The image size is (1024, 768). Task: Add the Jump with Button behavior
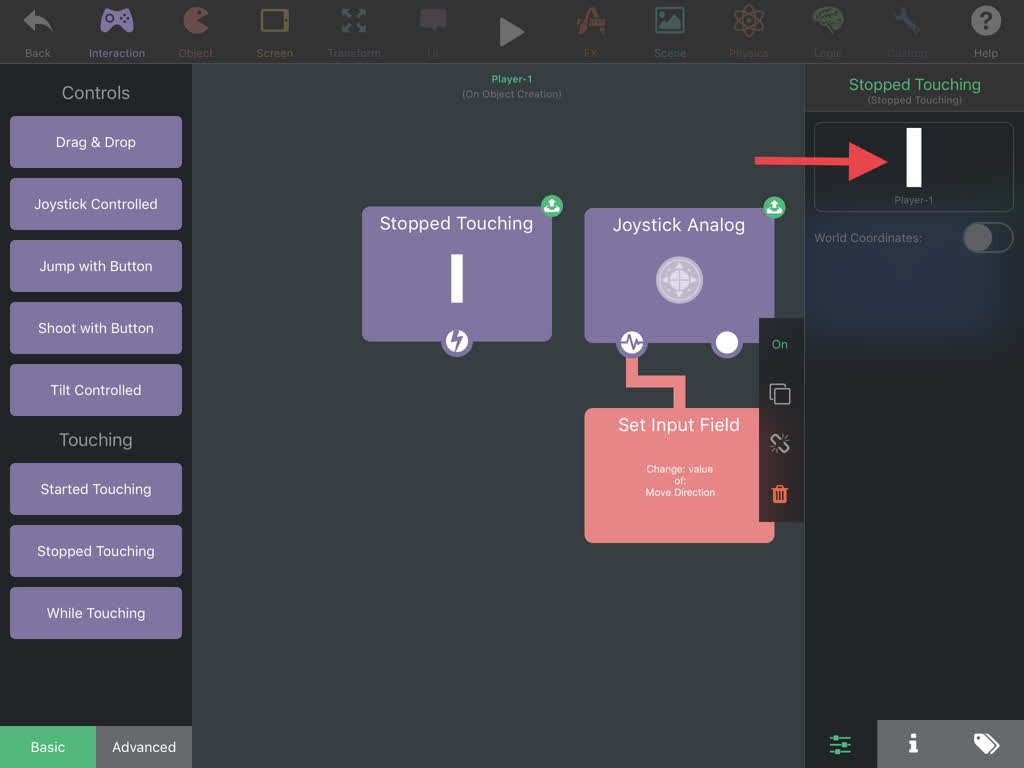[96, 266]
